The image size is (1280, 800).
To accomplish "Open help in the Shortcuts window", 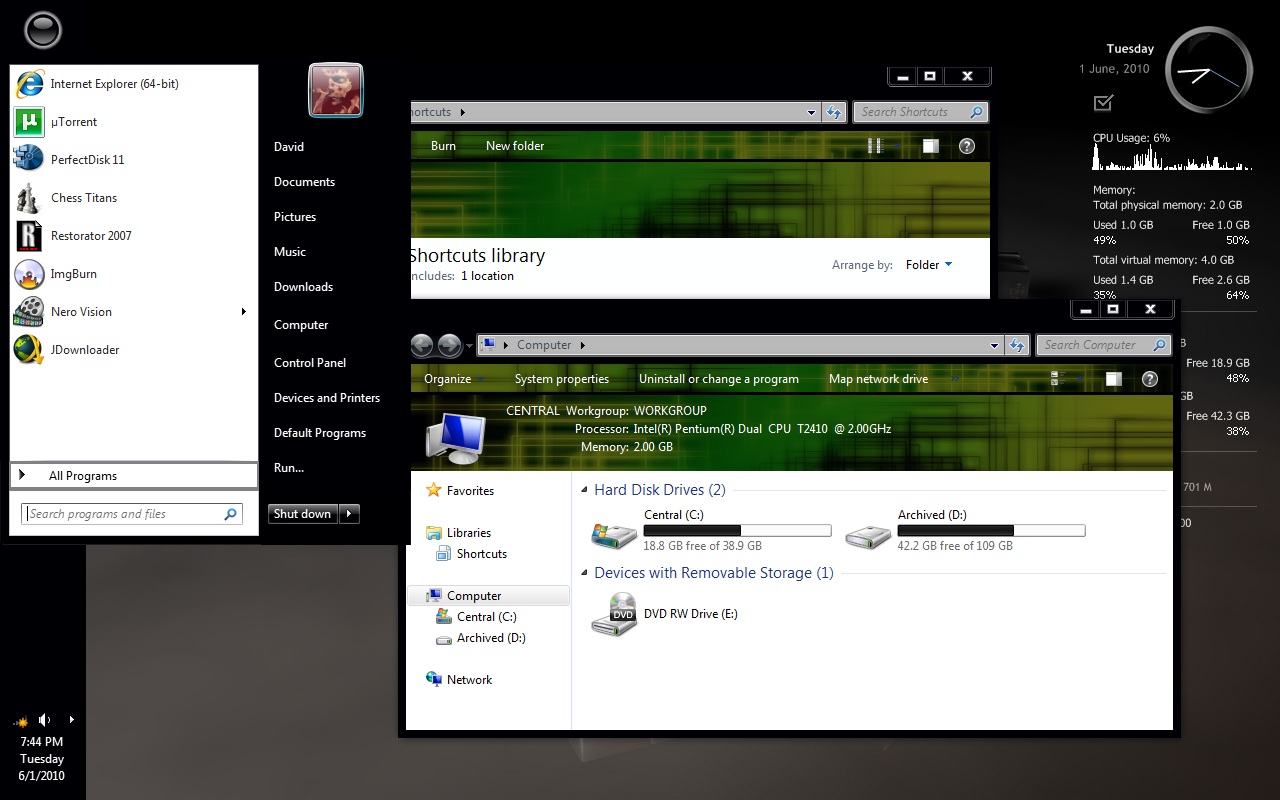I will pyautogui.click(x=966, y=146).
